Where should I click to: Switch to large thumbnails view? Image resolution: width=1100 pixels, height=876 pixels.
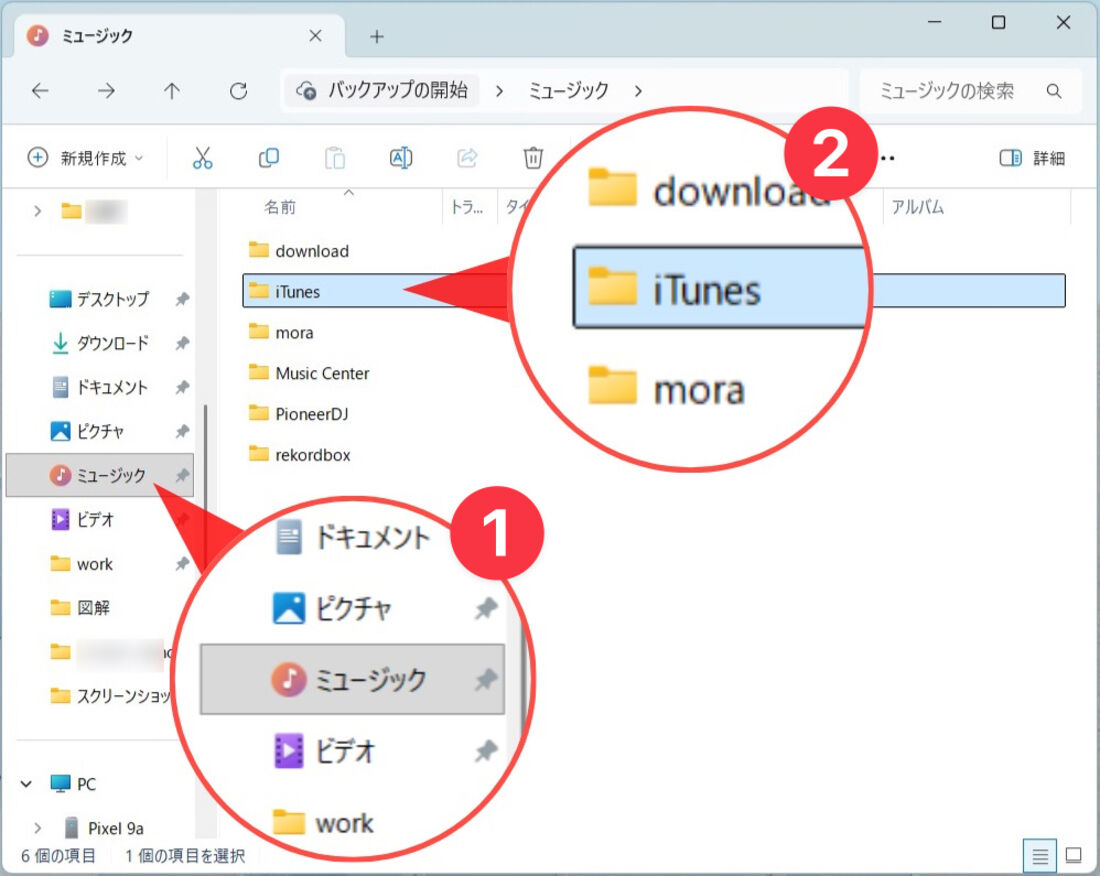1073,856
